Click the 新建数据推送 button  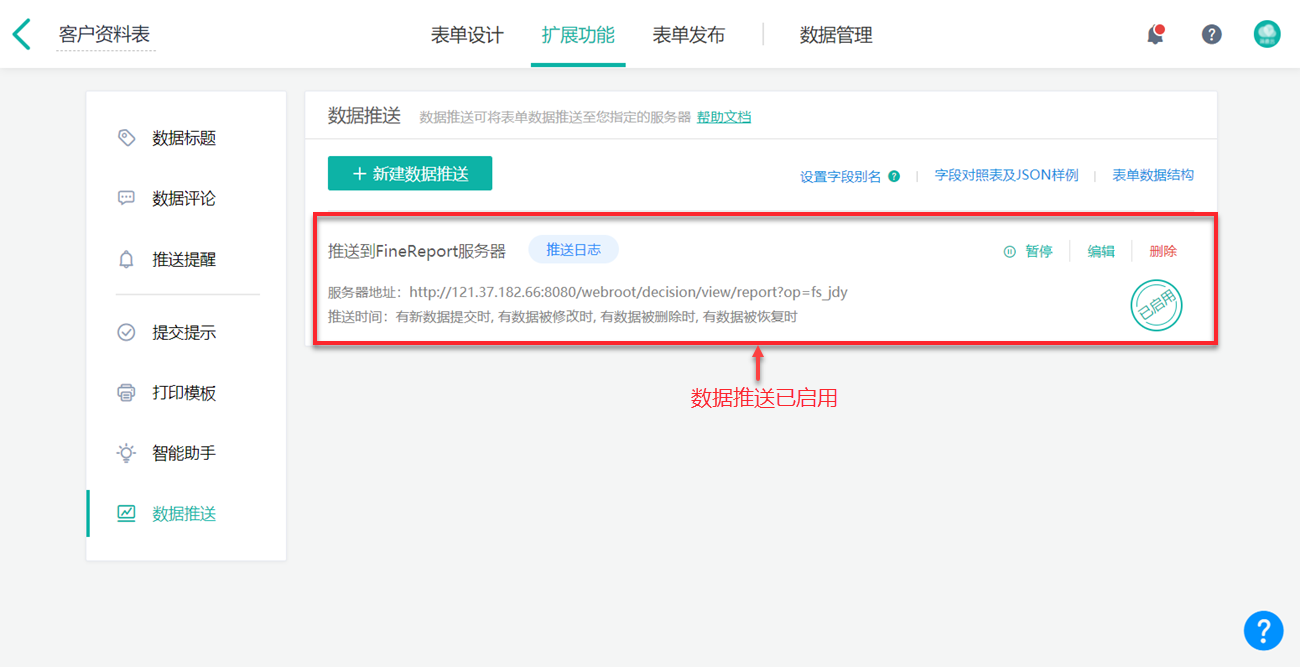click(x=410, y=173)
